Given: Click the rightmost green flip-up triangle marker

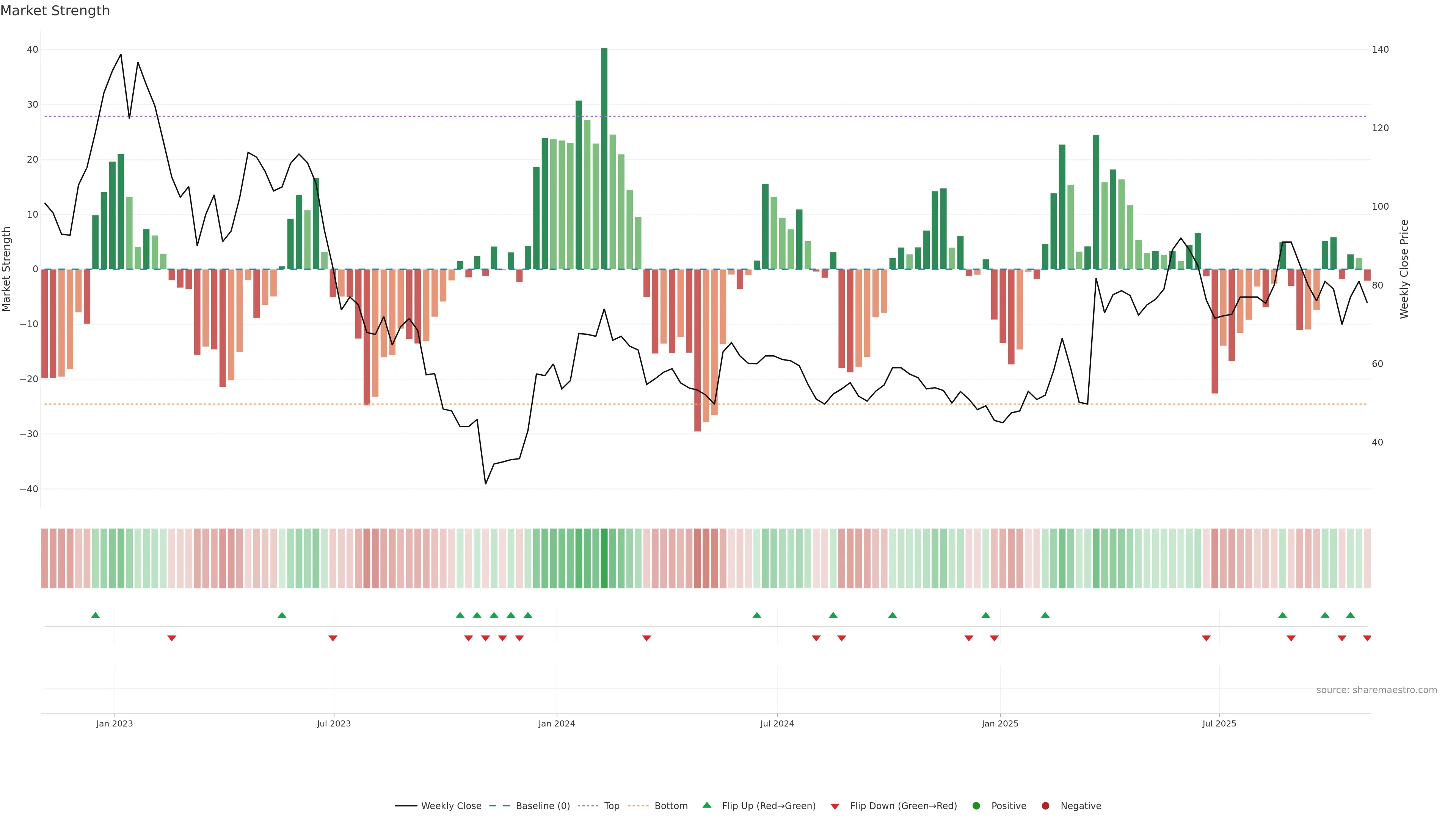Looking at the screenshot, I should click(1350, 615).
